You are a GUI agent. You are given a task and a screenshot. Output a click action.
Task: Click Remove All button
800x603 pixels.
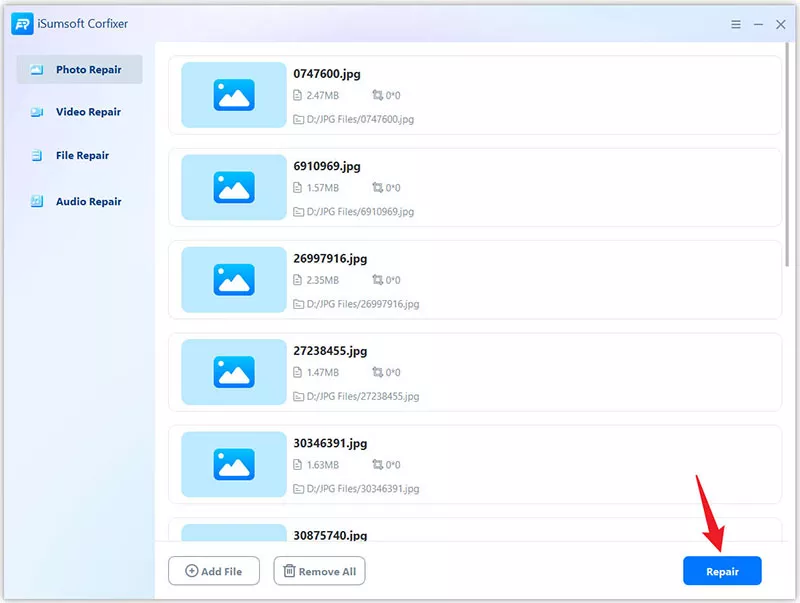319,571
